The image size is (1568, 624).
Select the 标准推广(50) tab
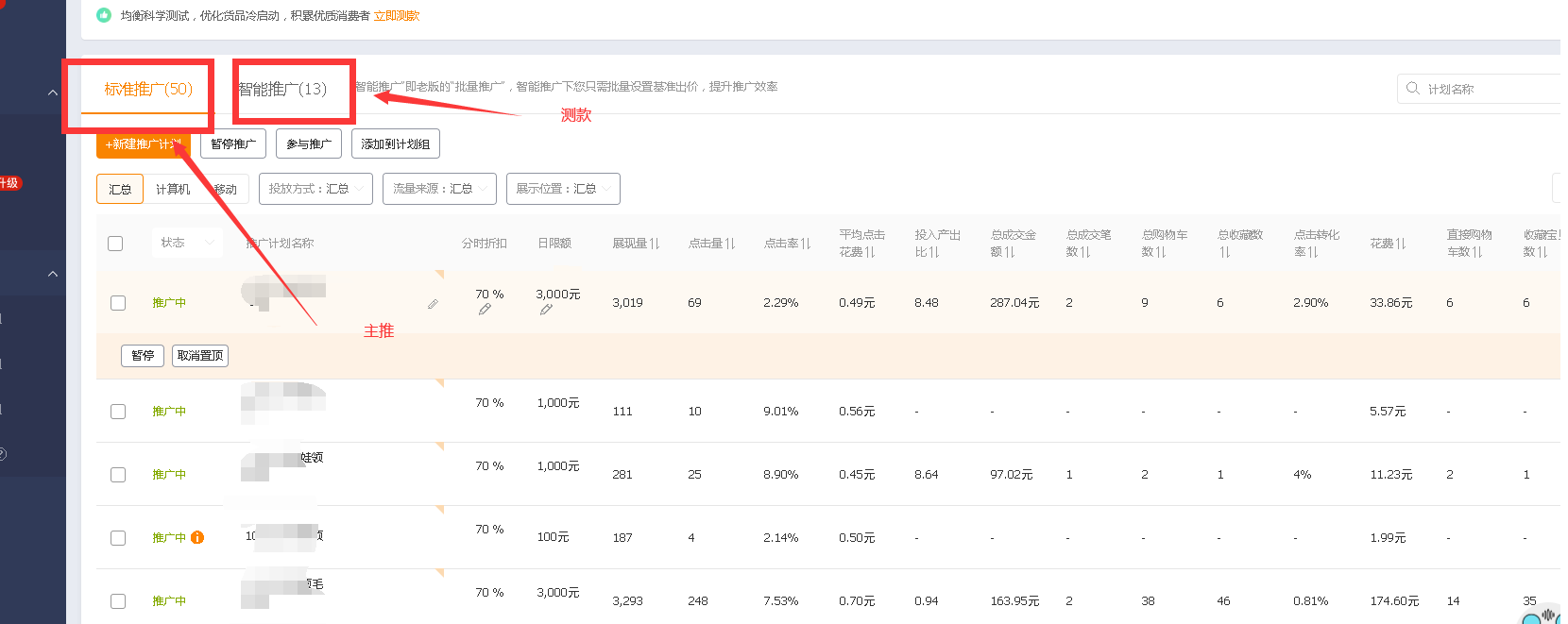[x=148, y=90]
